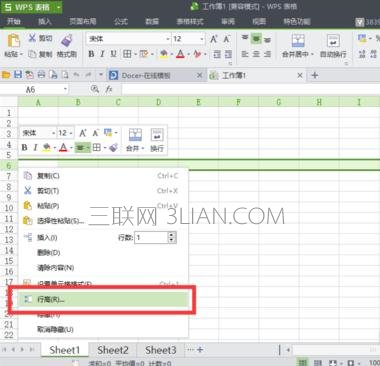Viewport: 380px width, 366px height.
Task: Close the 工作簿1 document tab
Action: tap(300, 75)
